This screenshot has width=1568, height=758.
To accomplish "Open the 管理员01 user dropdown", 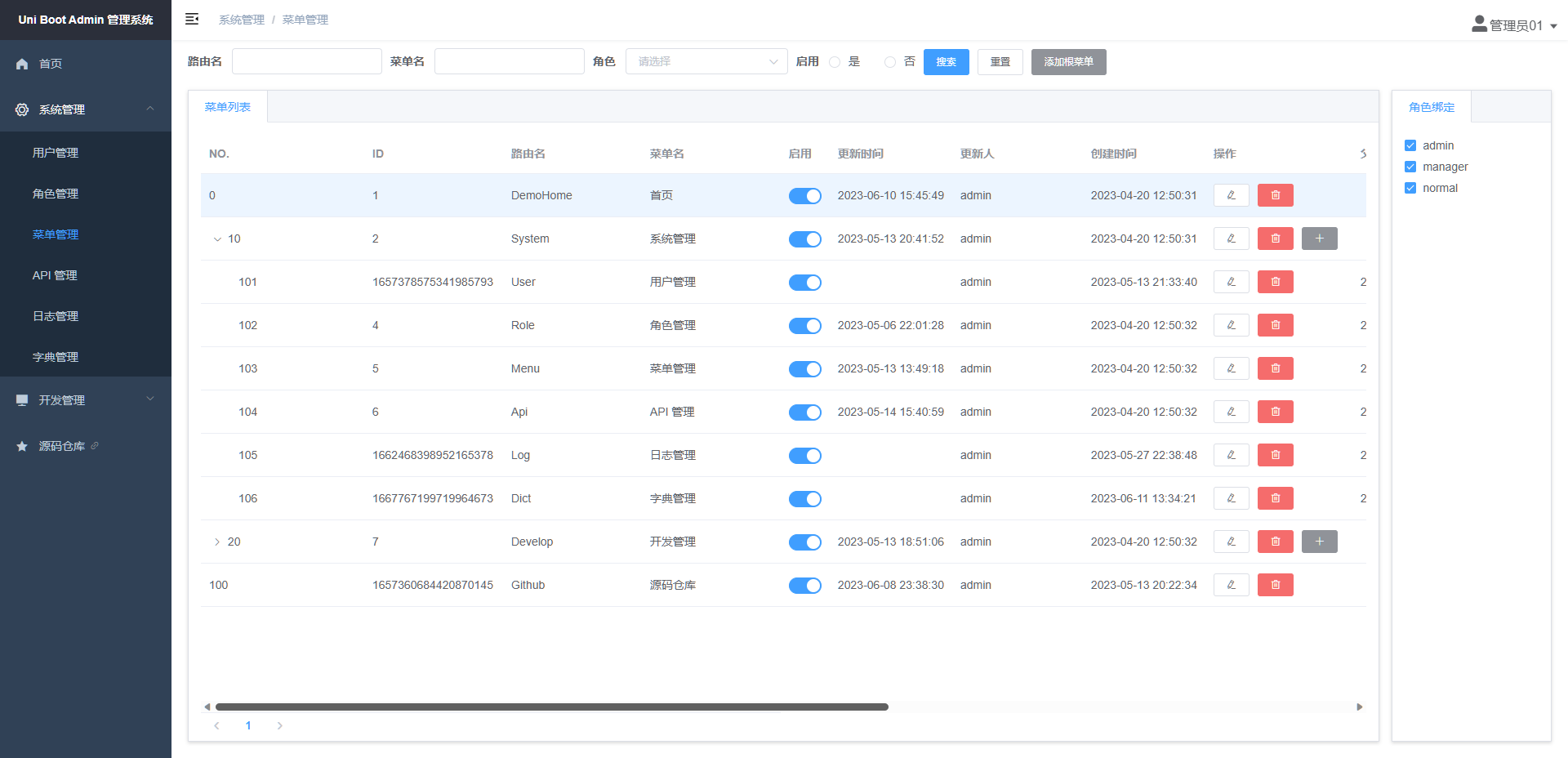I will tap(1514, 25).
